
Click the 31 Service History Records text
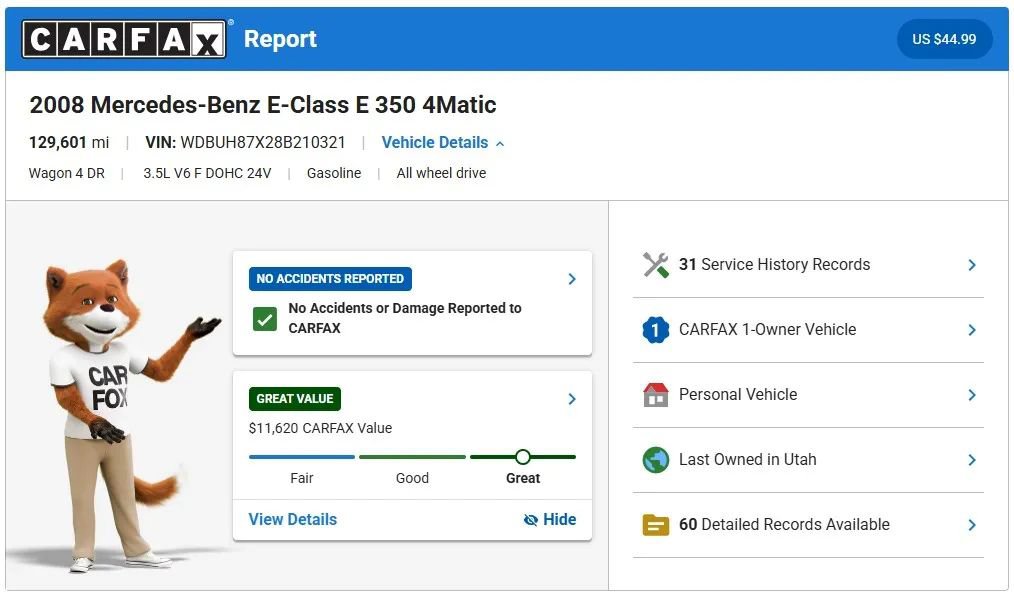click(774, 265)
